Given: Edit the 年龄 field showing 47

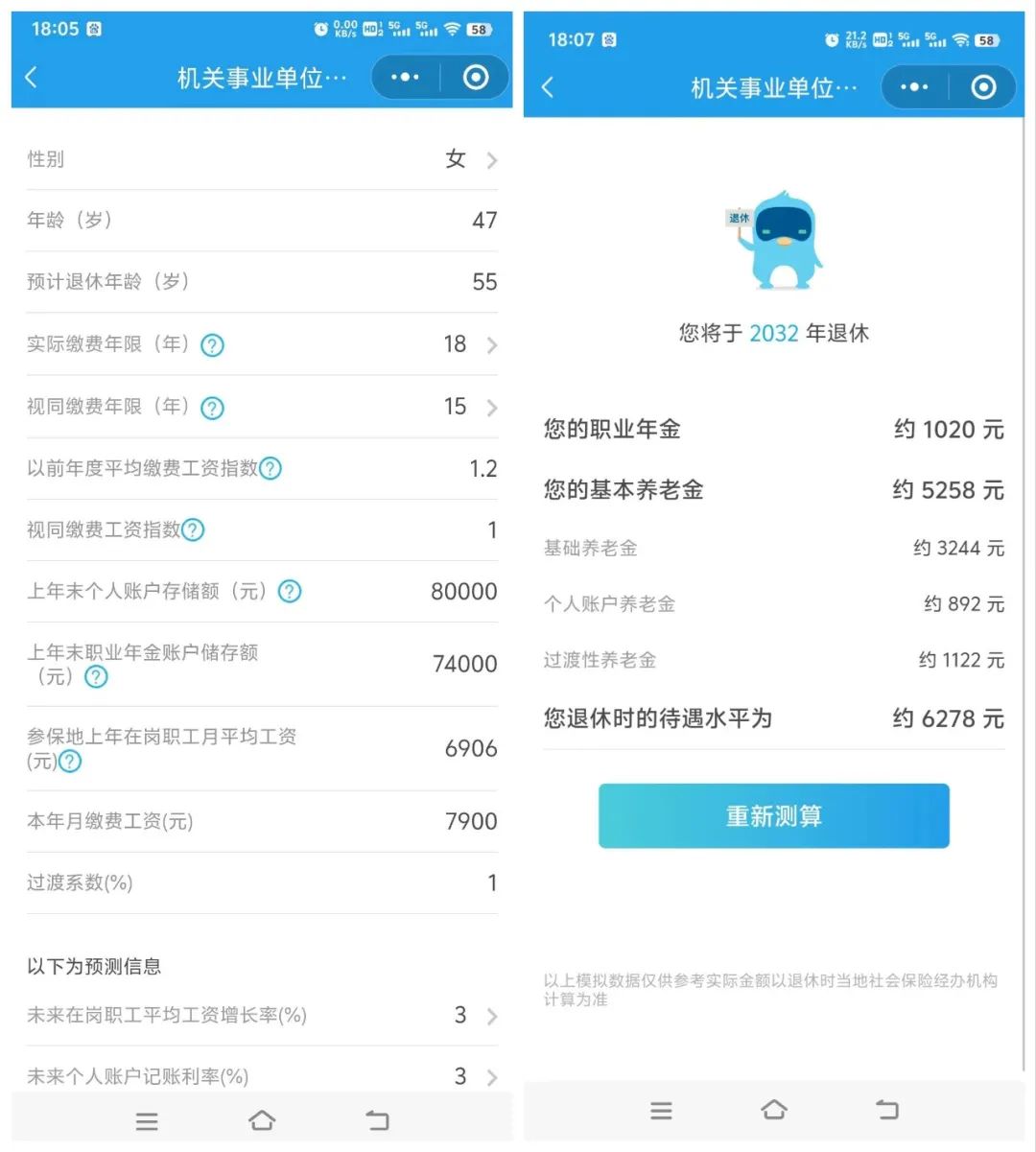Looking at the screenshot, I should pos(262,221).
